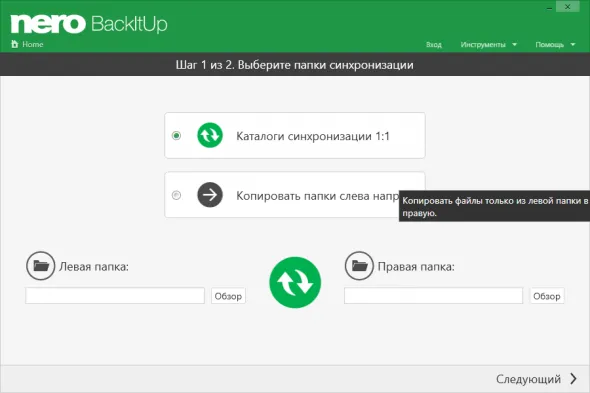Click Обзор button for right folder
This screenshot has height=393, width=590.
[x=547, y=296]
